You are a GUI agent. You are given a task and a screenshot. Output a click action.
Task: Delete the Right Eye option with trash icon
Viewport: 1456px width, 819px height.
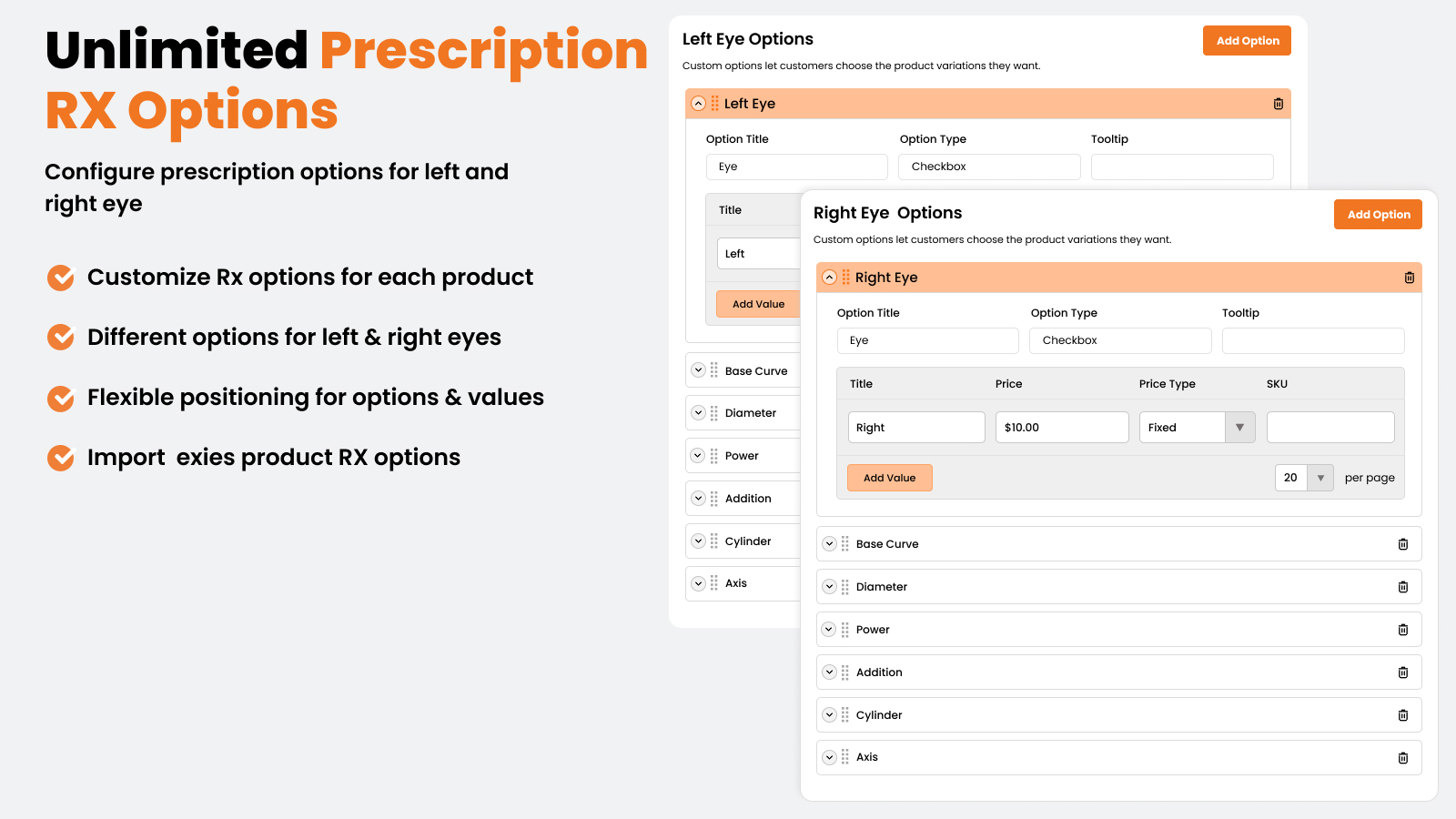coord(1410,278)
